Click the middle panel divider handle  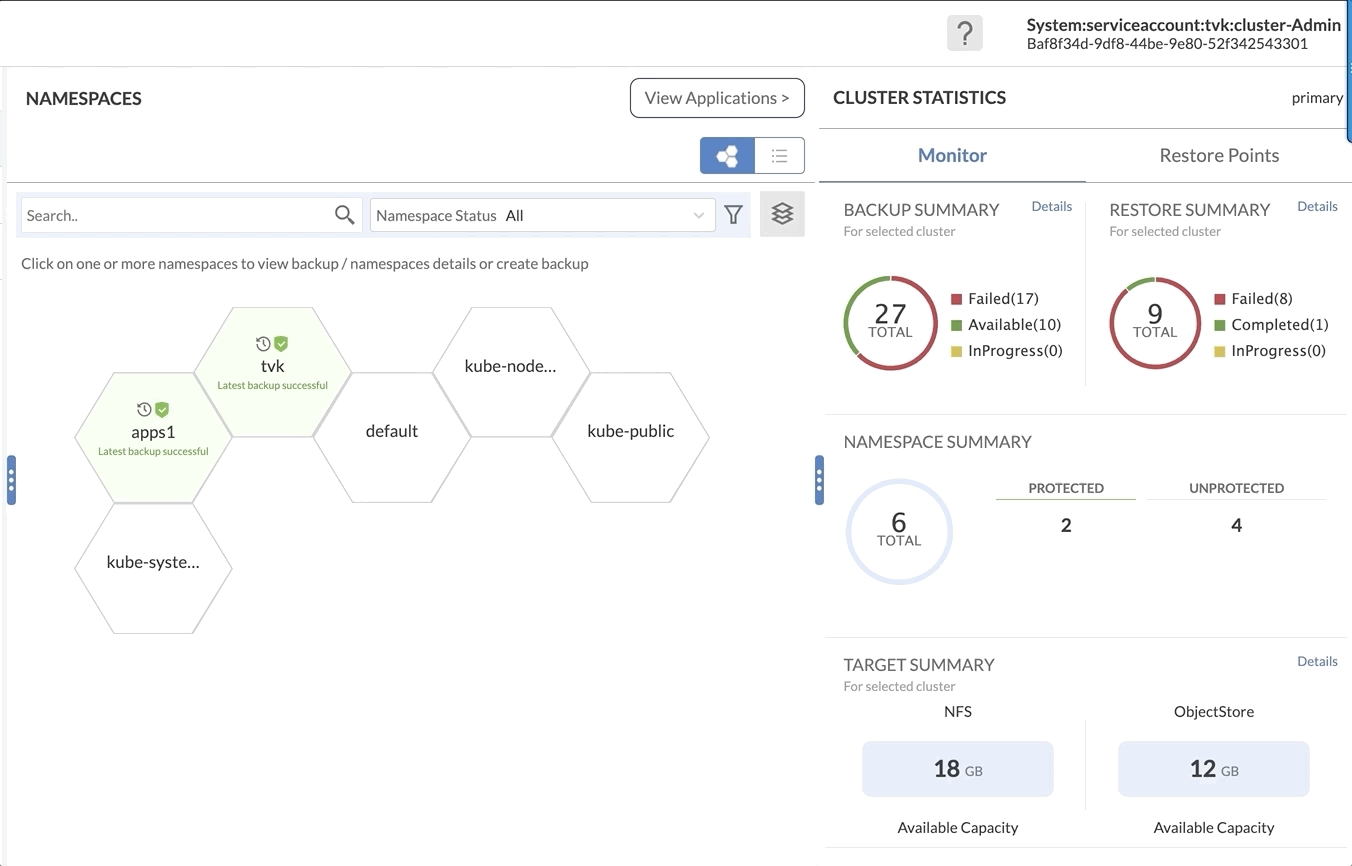pos(819,480)
